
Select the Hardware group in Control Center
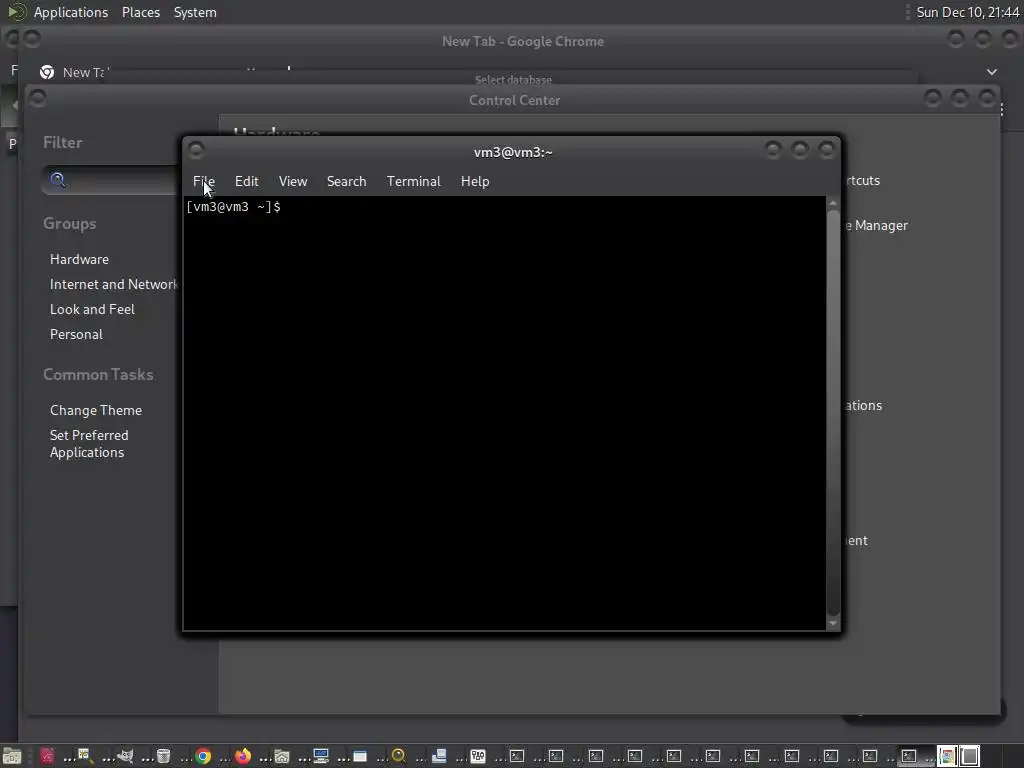[x=79, y=259]
